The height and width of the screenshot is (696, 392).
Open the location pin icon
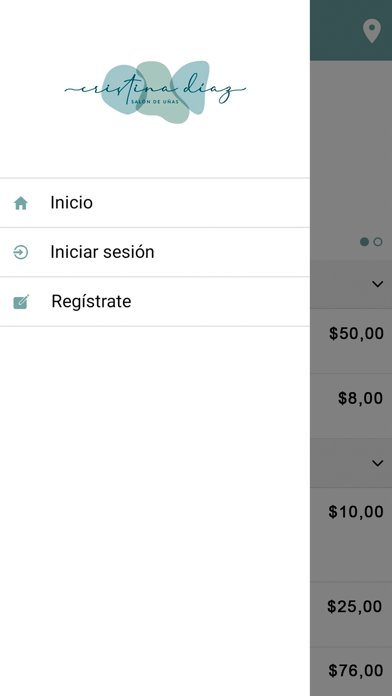[372, 31]
